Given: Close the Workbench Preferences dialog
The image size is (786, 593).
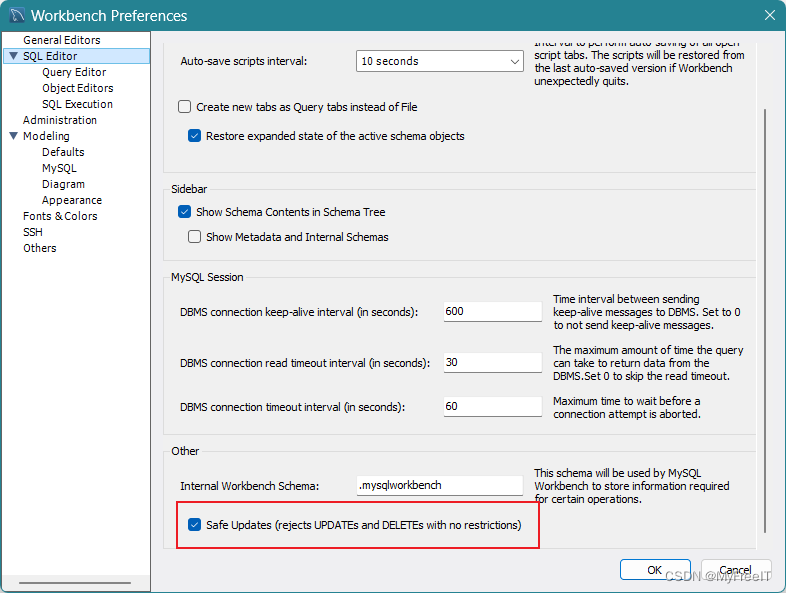Looking at the screenshot, I should [x=769, y=16].
